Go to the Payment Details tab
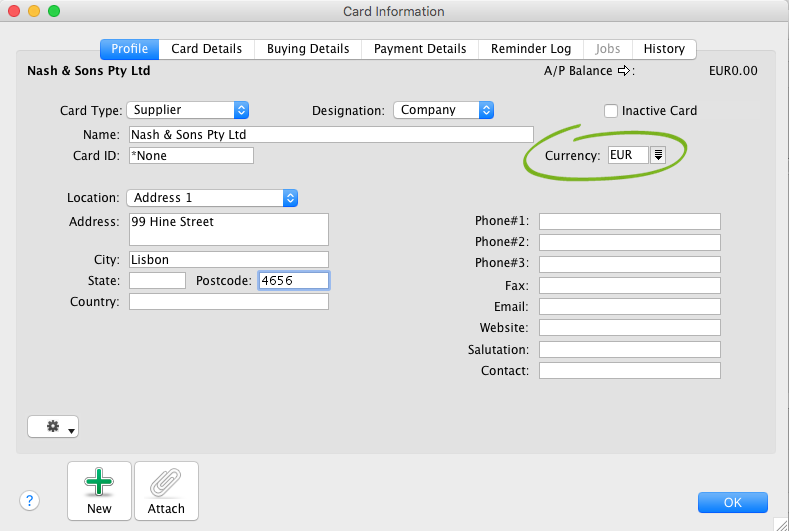Screen dimensions: 789x531 coord(420,49)
